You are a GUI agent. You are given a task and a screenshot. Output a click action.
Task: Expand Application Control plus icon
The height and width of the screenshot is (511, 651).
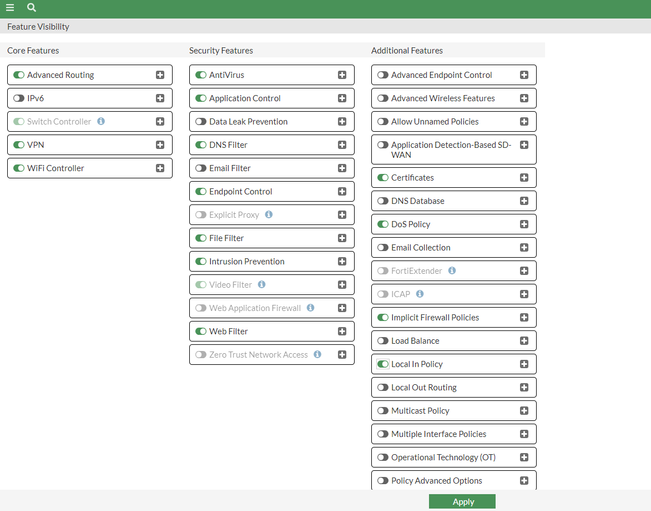click(342, 98)
